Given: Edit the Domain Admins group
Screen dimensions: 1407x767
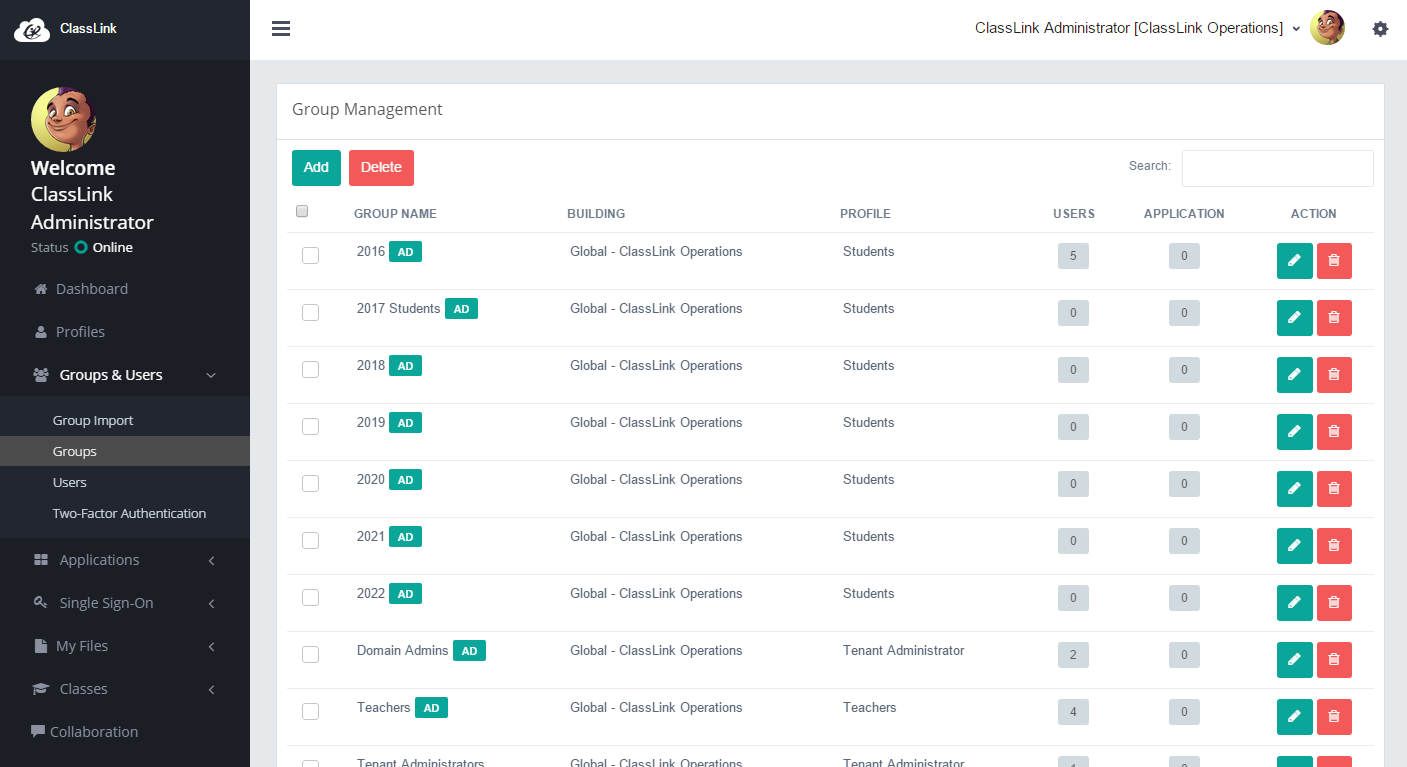Looking at the screenshot, I should coord(1294,660).
